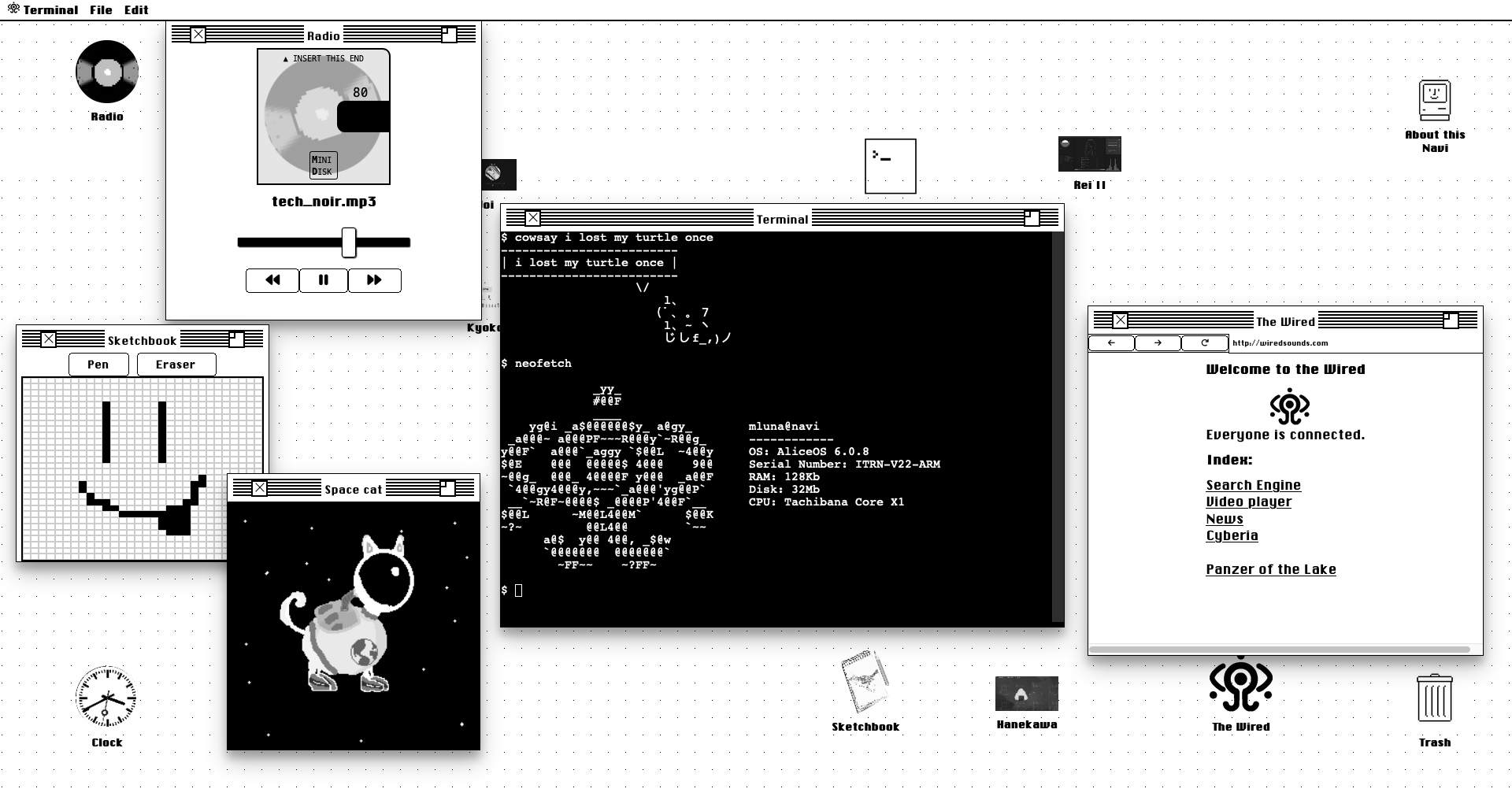The image size is (1512, 796).
Task: Zoom the Sketchbook window with its title-bar box
Action: point(236,339)
